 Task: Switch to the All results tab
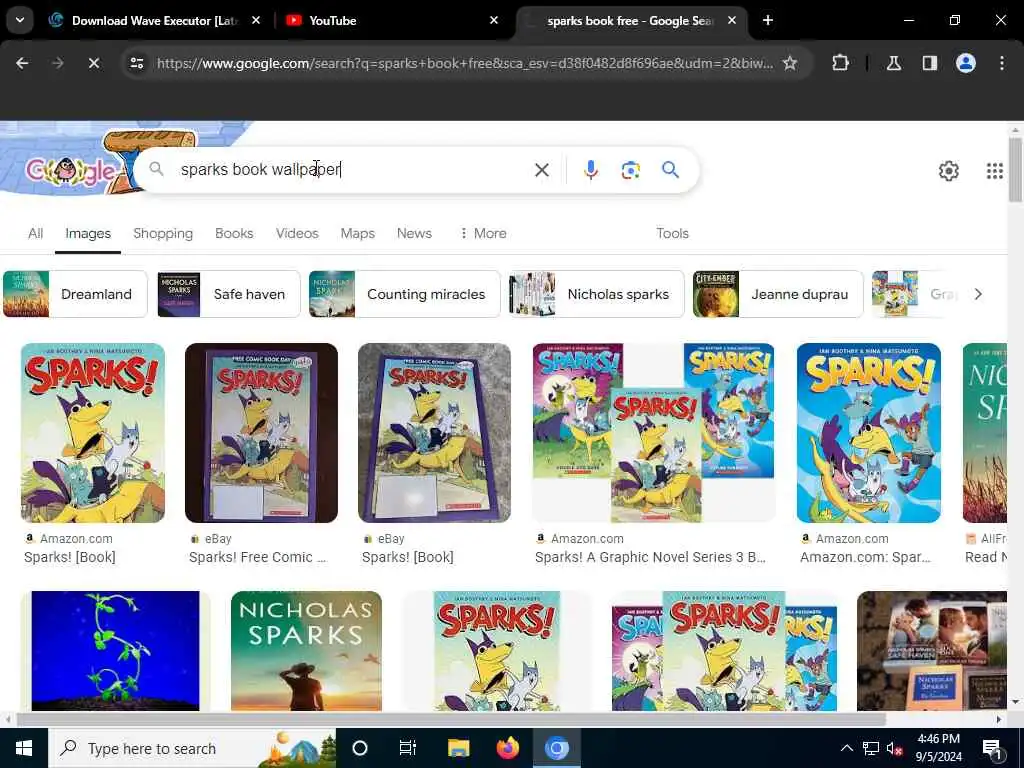coord(35,233)
